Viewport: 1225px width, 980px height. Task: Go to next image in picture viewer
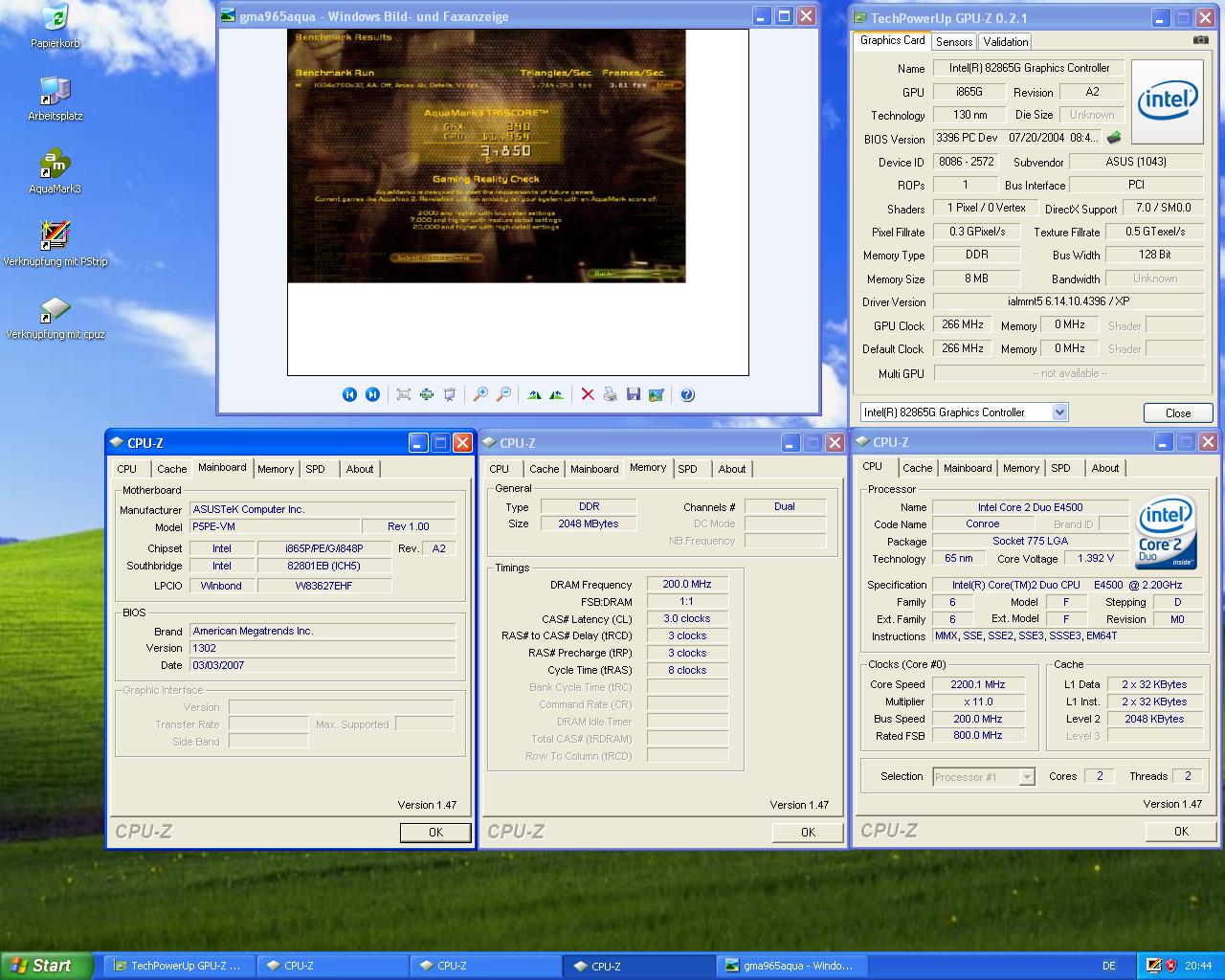pyautogui.click(x=372, y=394)
